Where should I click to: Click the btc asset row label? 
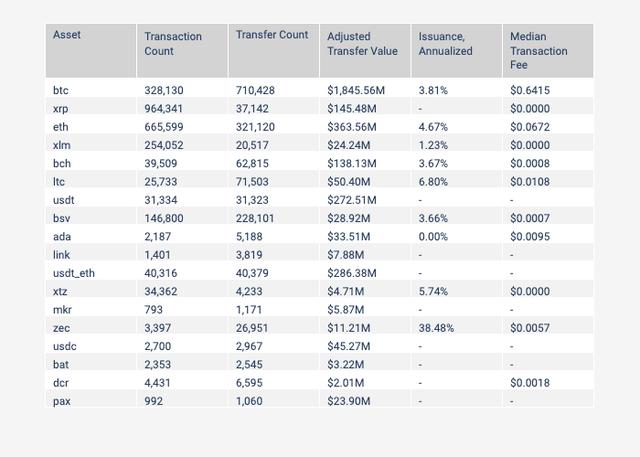(x=60, y=90)
